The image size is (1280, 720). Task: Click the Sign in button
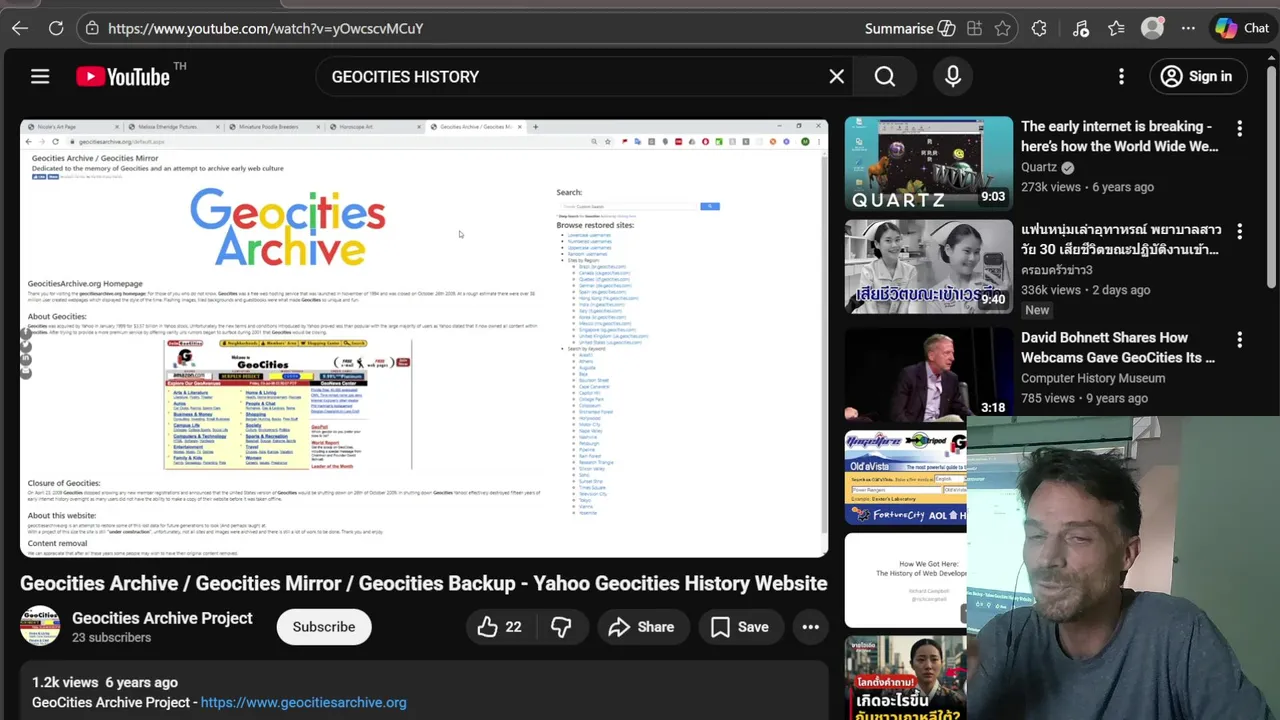tap(1196, 76)
